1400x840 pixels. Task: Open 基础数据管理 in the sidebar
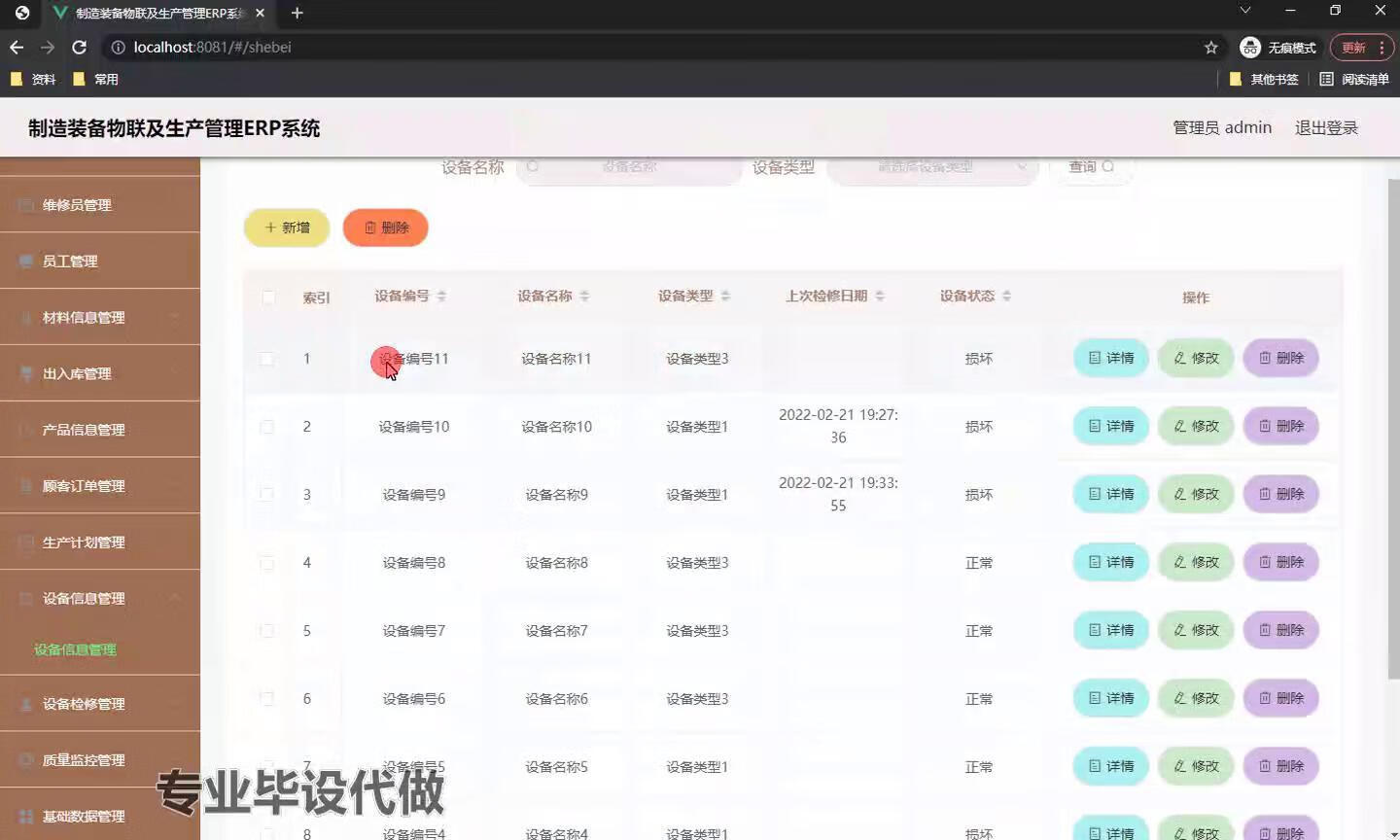(100, 817)
